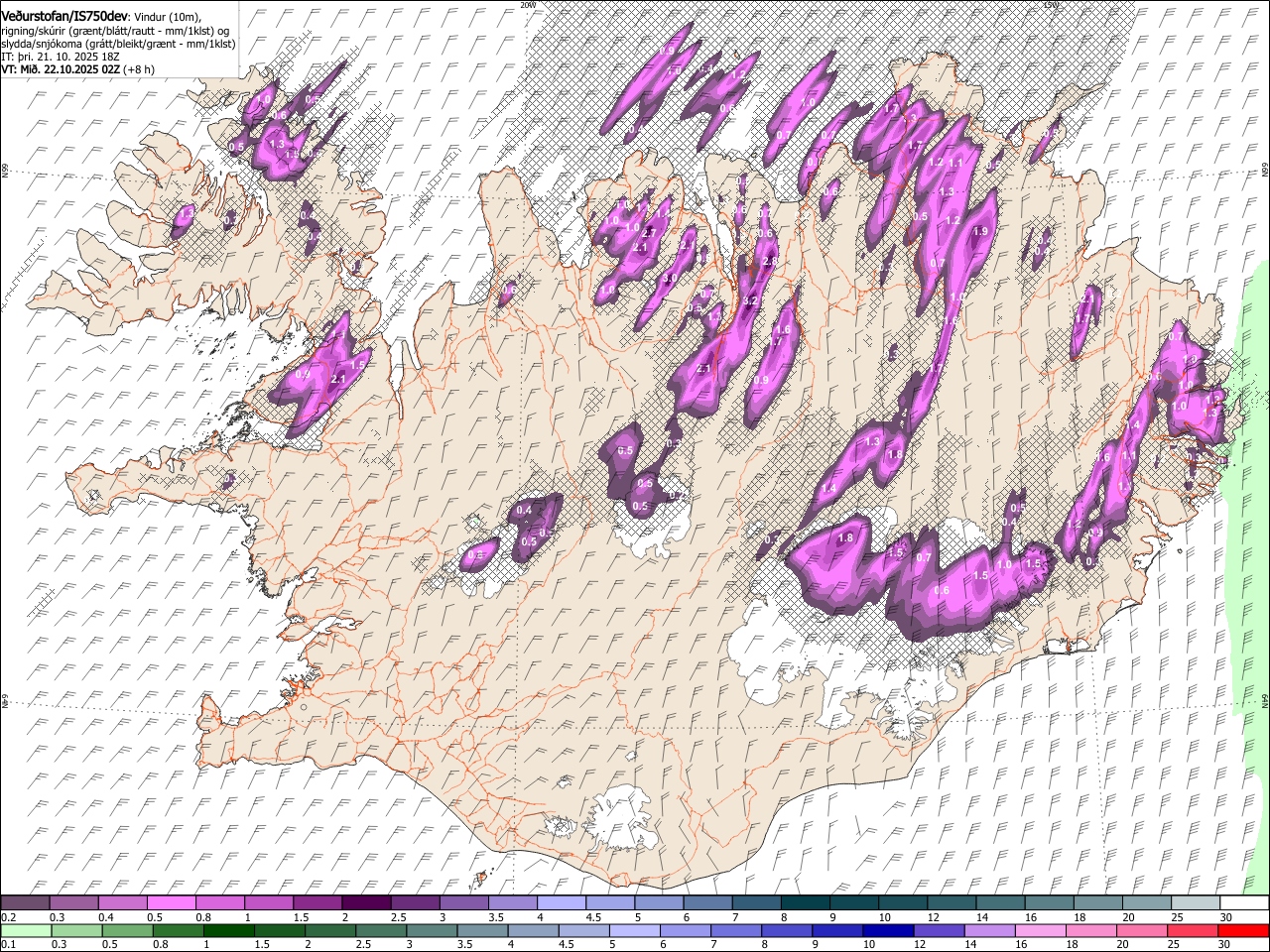
Task: Click the '15W' longitude label at top
Action: tap(1052, 5)
